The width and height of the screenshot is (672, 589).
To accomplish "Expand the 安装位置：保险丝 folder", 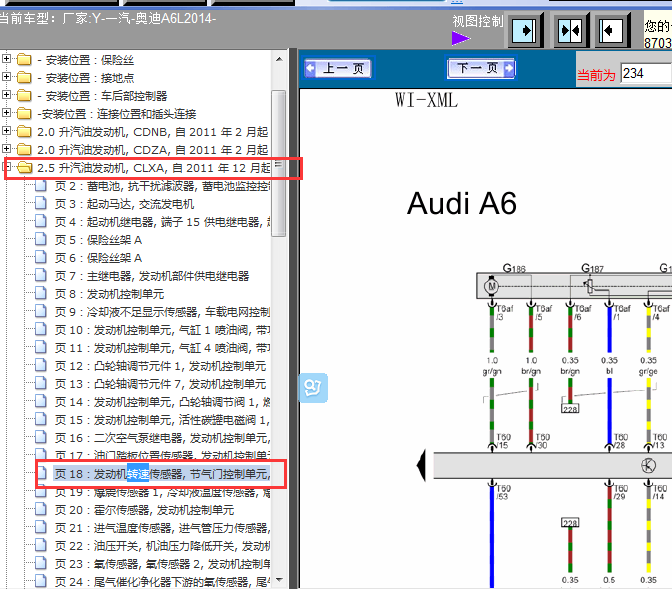I will tap(6, 59).
